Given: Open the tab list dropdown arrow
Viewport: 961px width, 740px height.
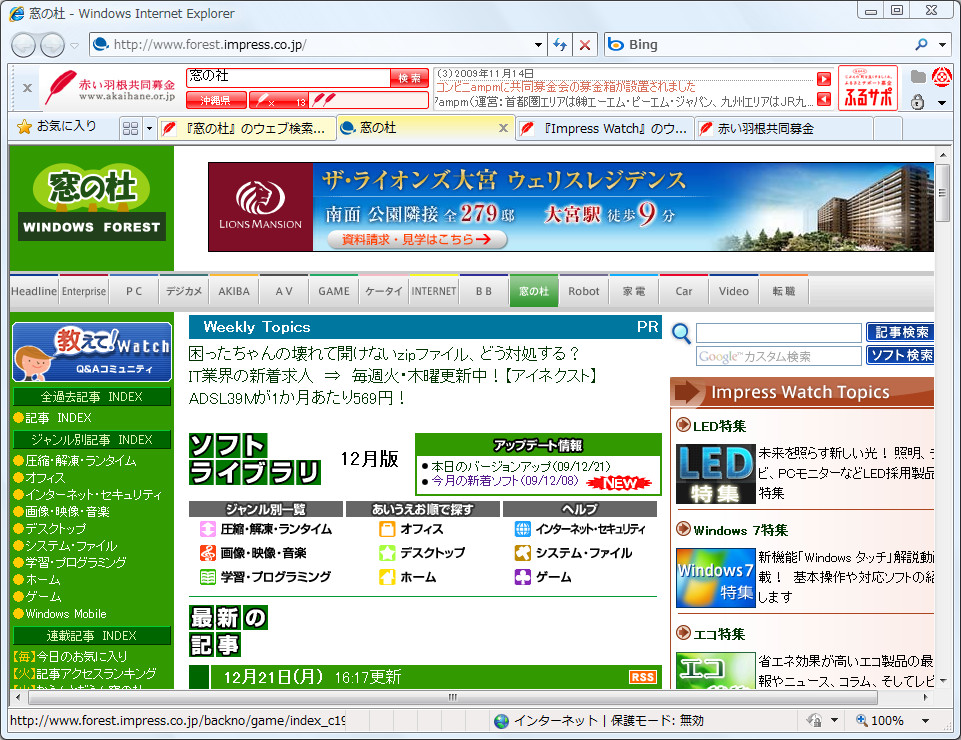Looking at the screenshot, I should [149, 128].
